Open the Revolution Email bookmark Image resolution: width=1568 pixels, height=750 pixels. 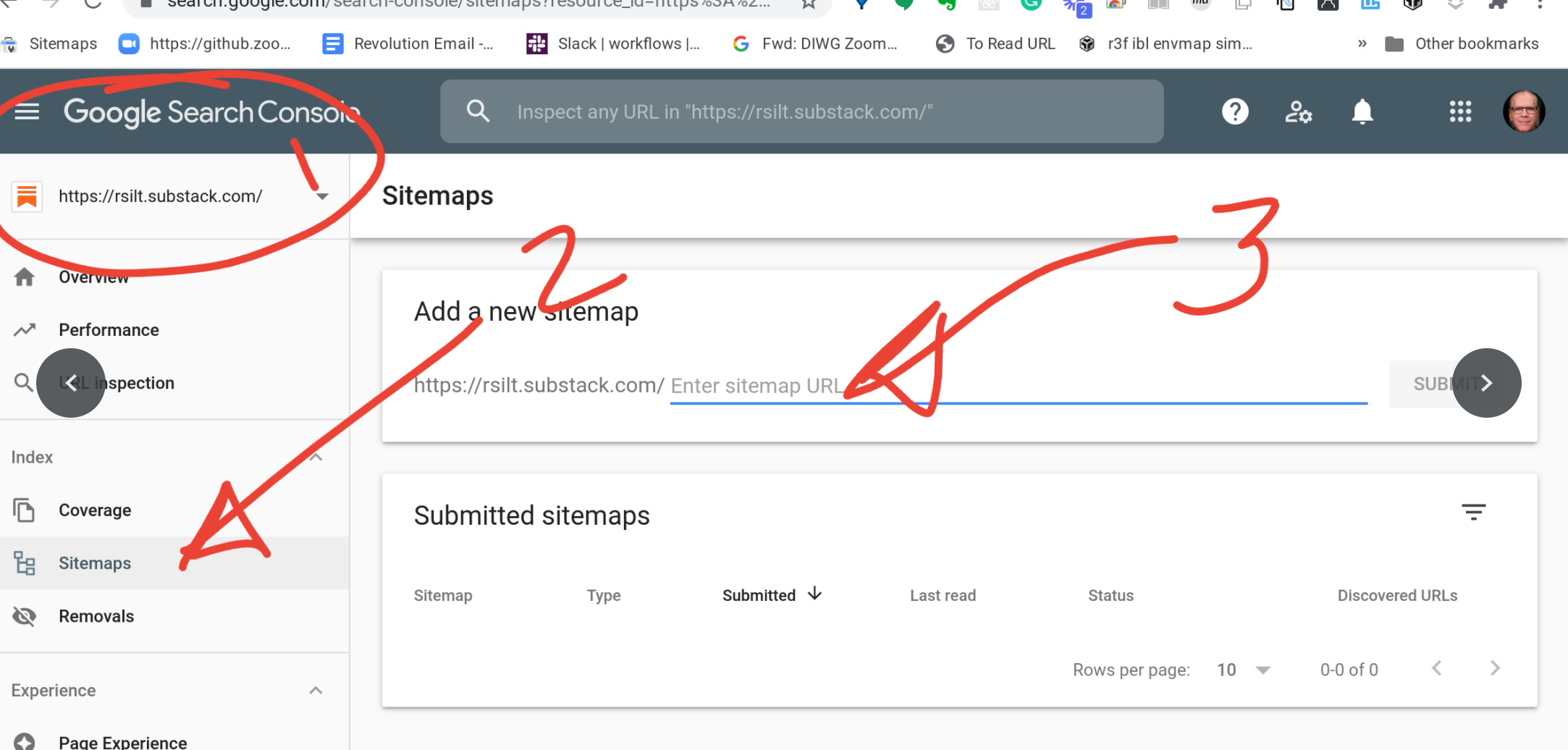(408, 43)
